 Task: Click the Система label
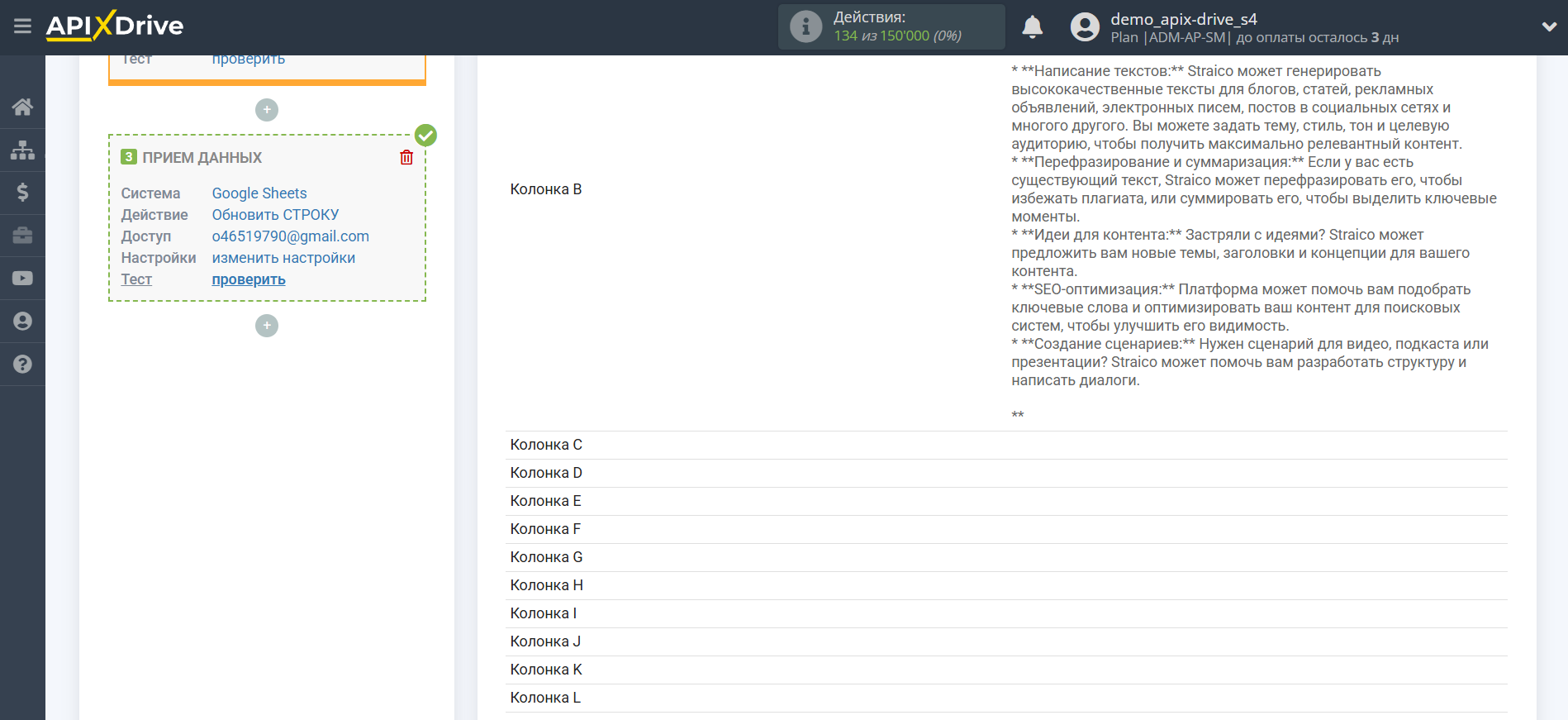coord(150,193)
